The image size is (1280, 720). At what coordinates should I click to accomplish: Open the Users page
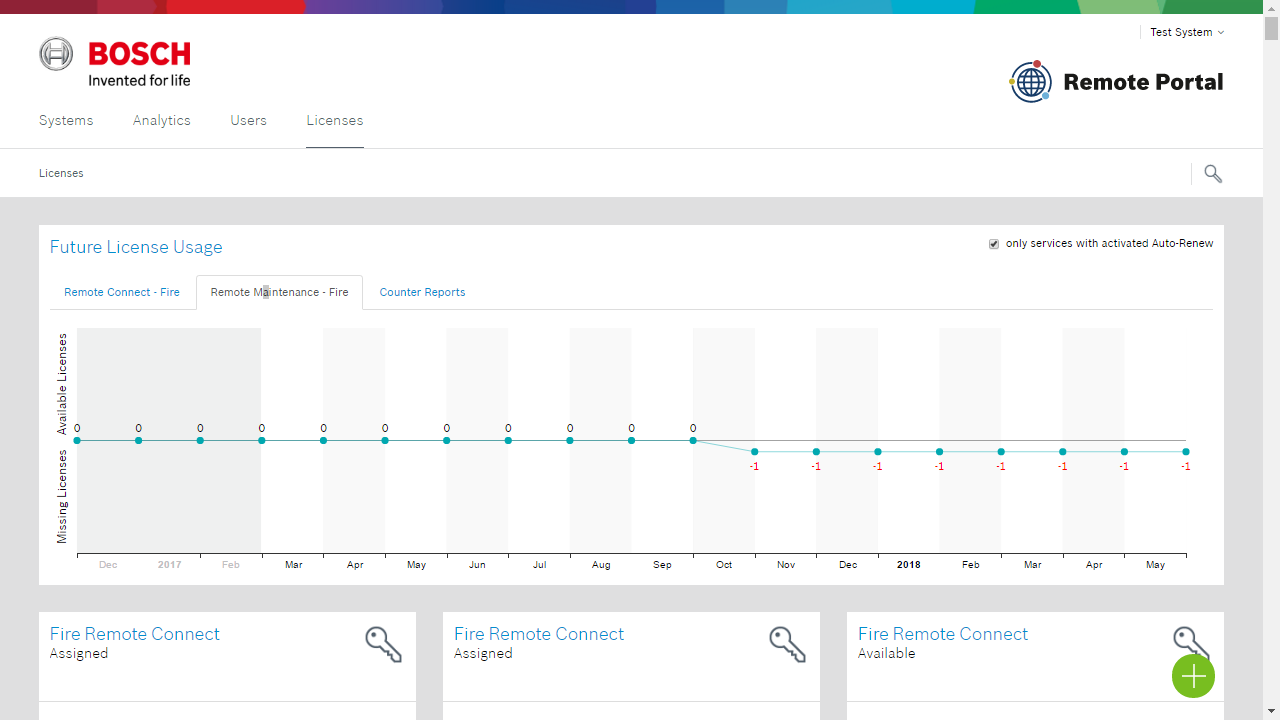pos(248,120)
